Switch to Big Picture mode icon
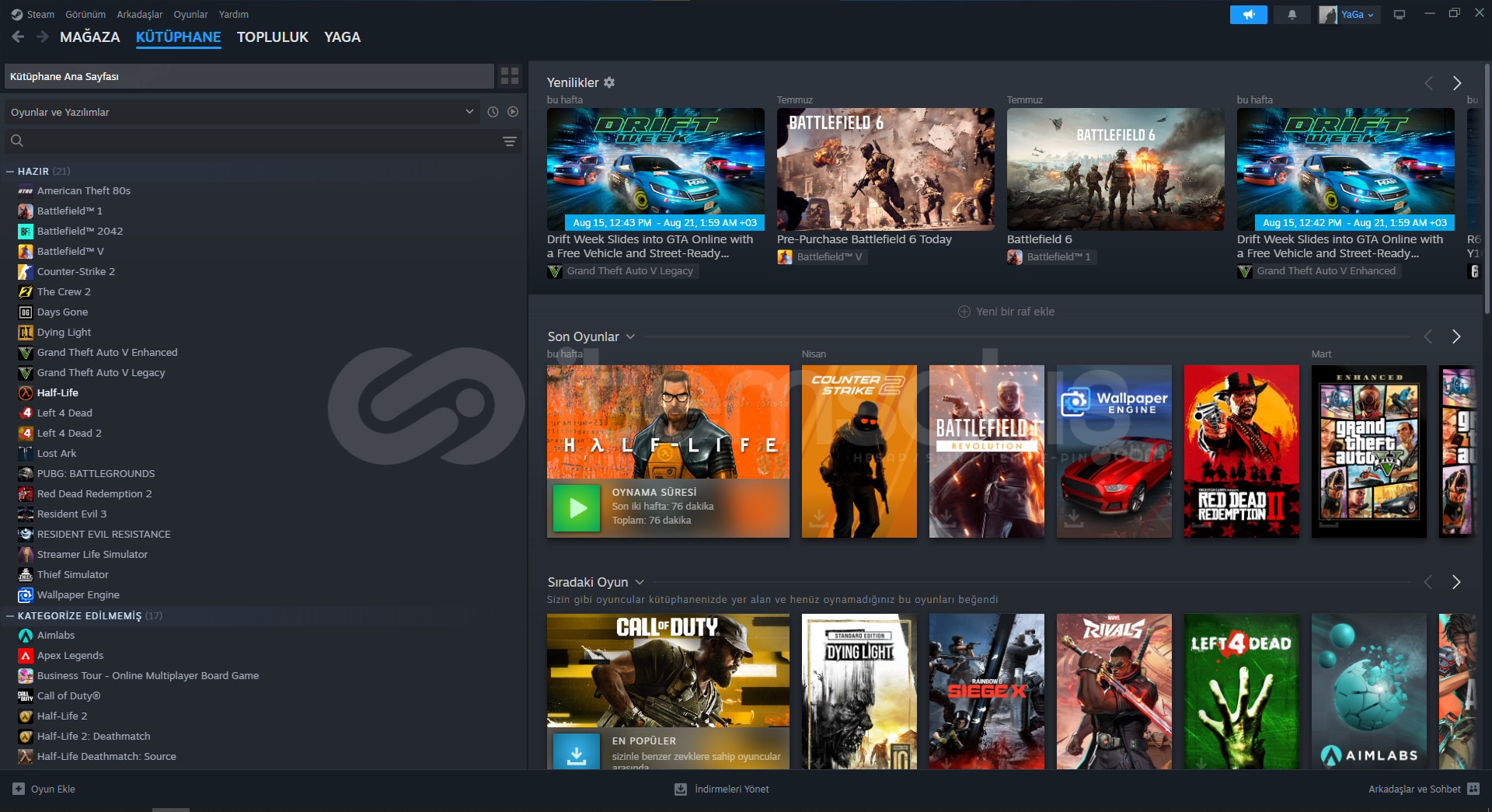 1400,15
